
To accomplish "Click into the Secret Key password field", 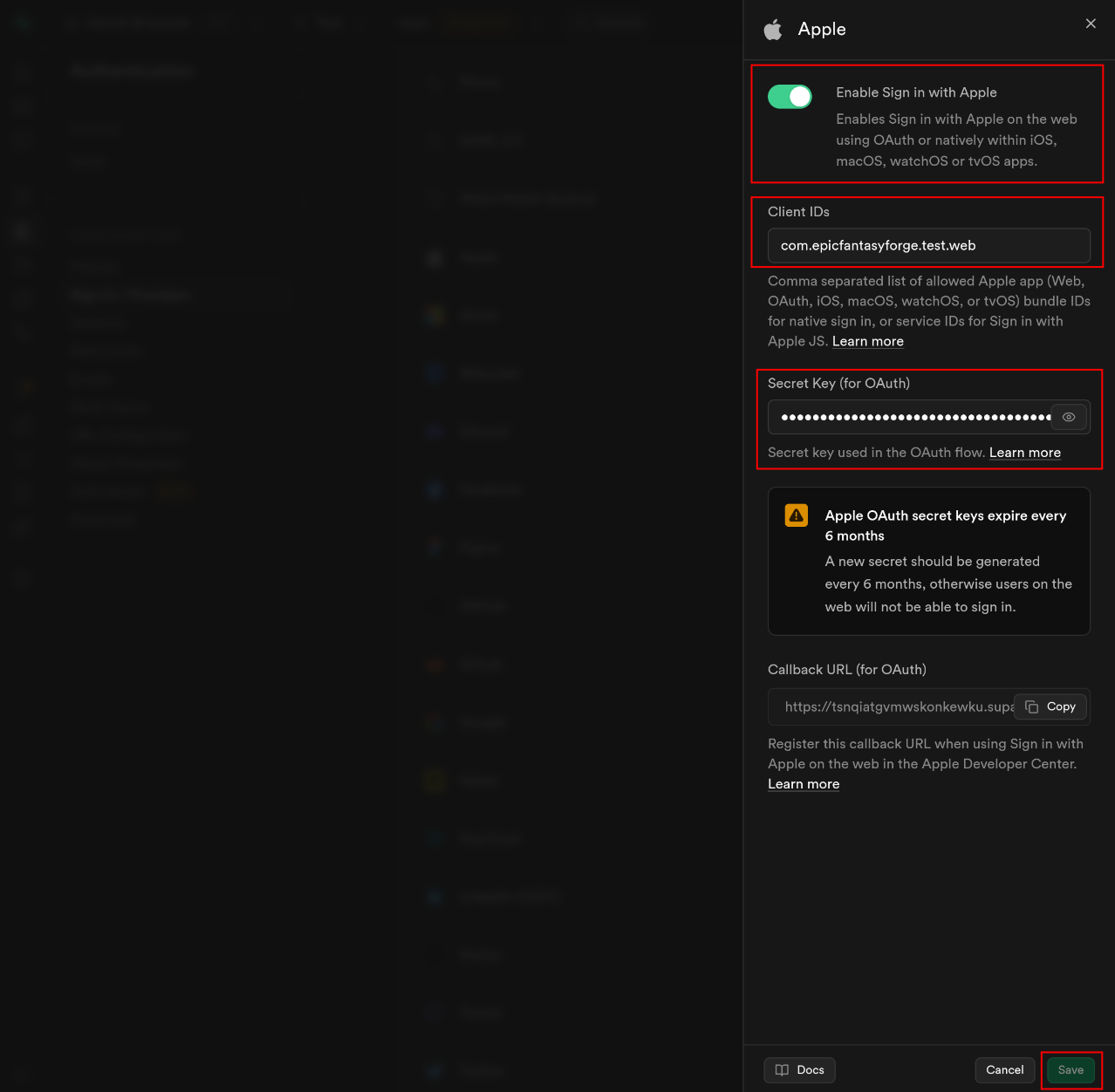I will [912, 417].
